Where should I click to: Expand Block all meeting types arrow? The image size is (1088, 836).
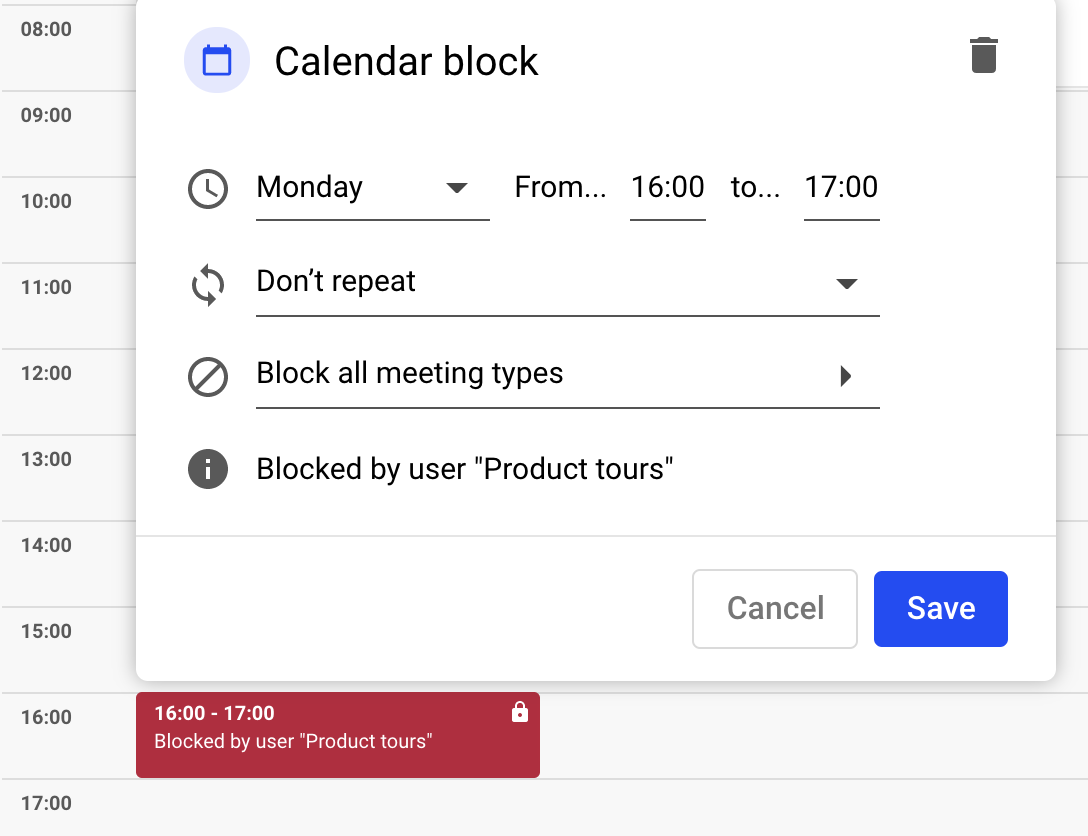pyautogui.click(x=846, y=376)
